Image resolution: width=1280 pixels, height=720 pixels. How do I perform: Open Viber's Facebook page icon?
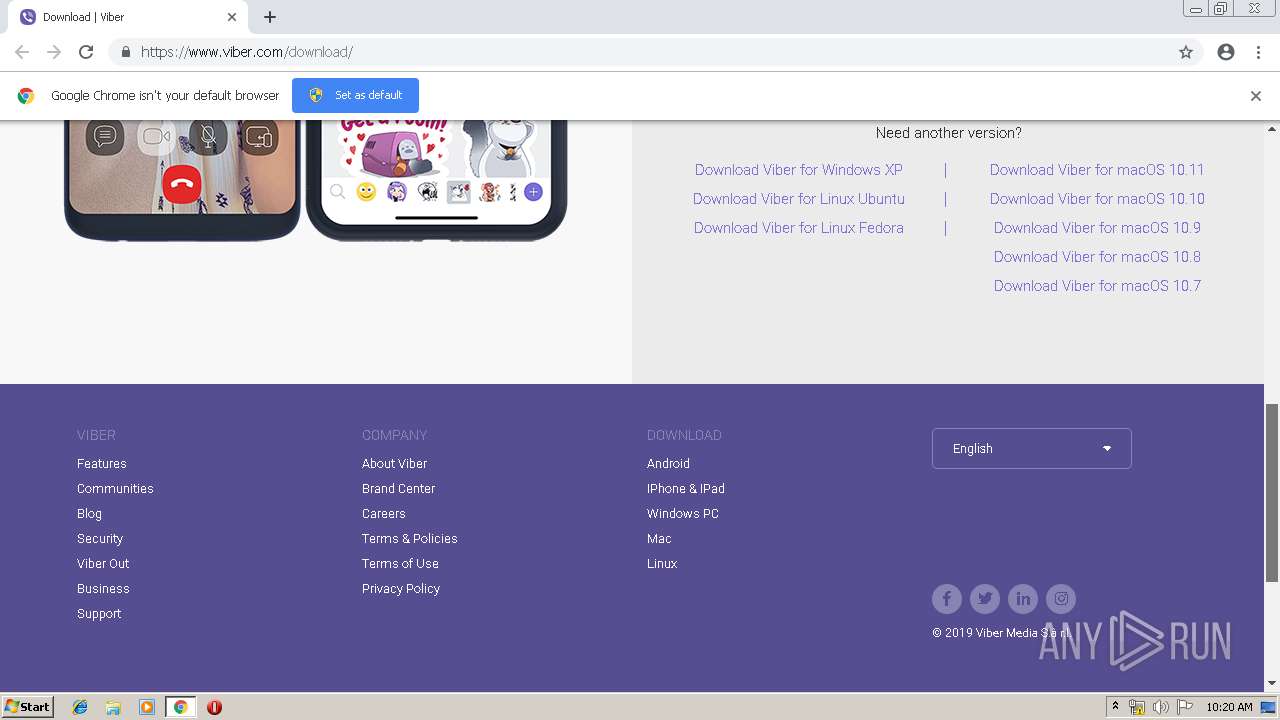point(947,599)
